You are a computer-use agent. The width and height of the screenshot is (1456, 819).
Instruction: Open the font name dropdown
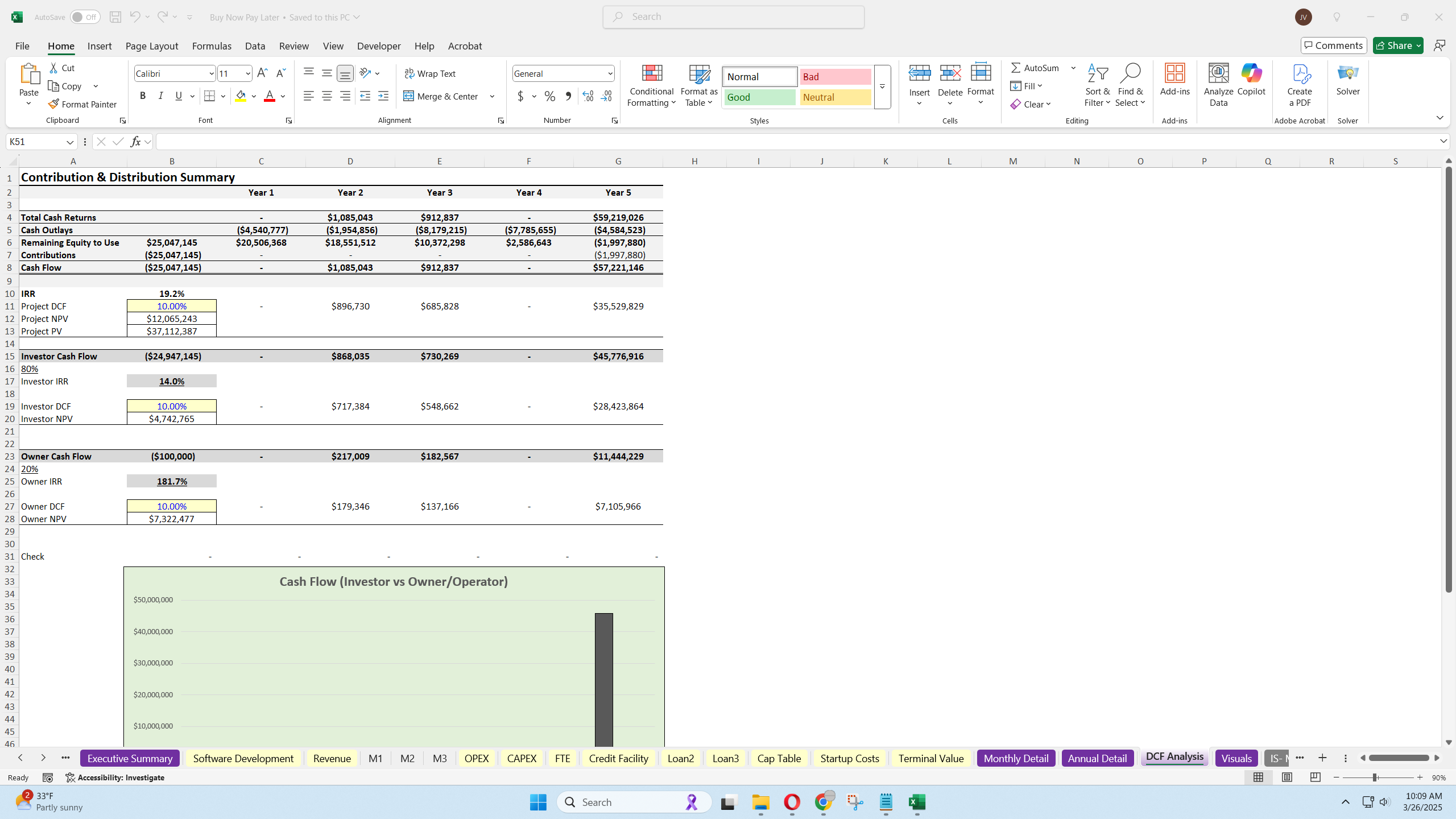pyautogui.click(x=210, y=73)
